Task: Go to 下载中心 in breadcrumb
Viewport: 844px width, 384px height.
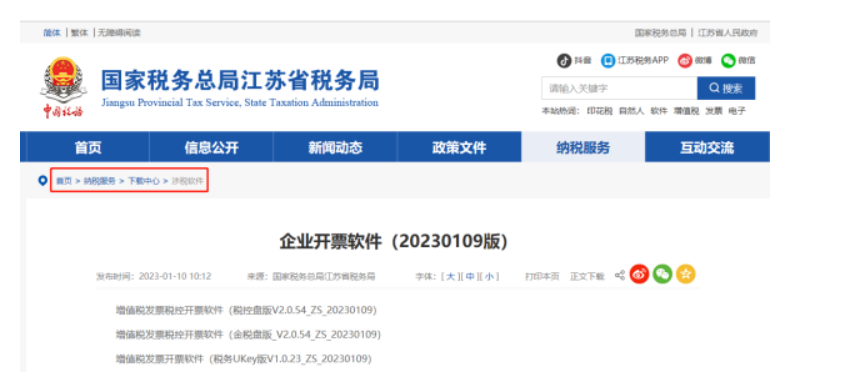Action: point(144,181)
